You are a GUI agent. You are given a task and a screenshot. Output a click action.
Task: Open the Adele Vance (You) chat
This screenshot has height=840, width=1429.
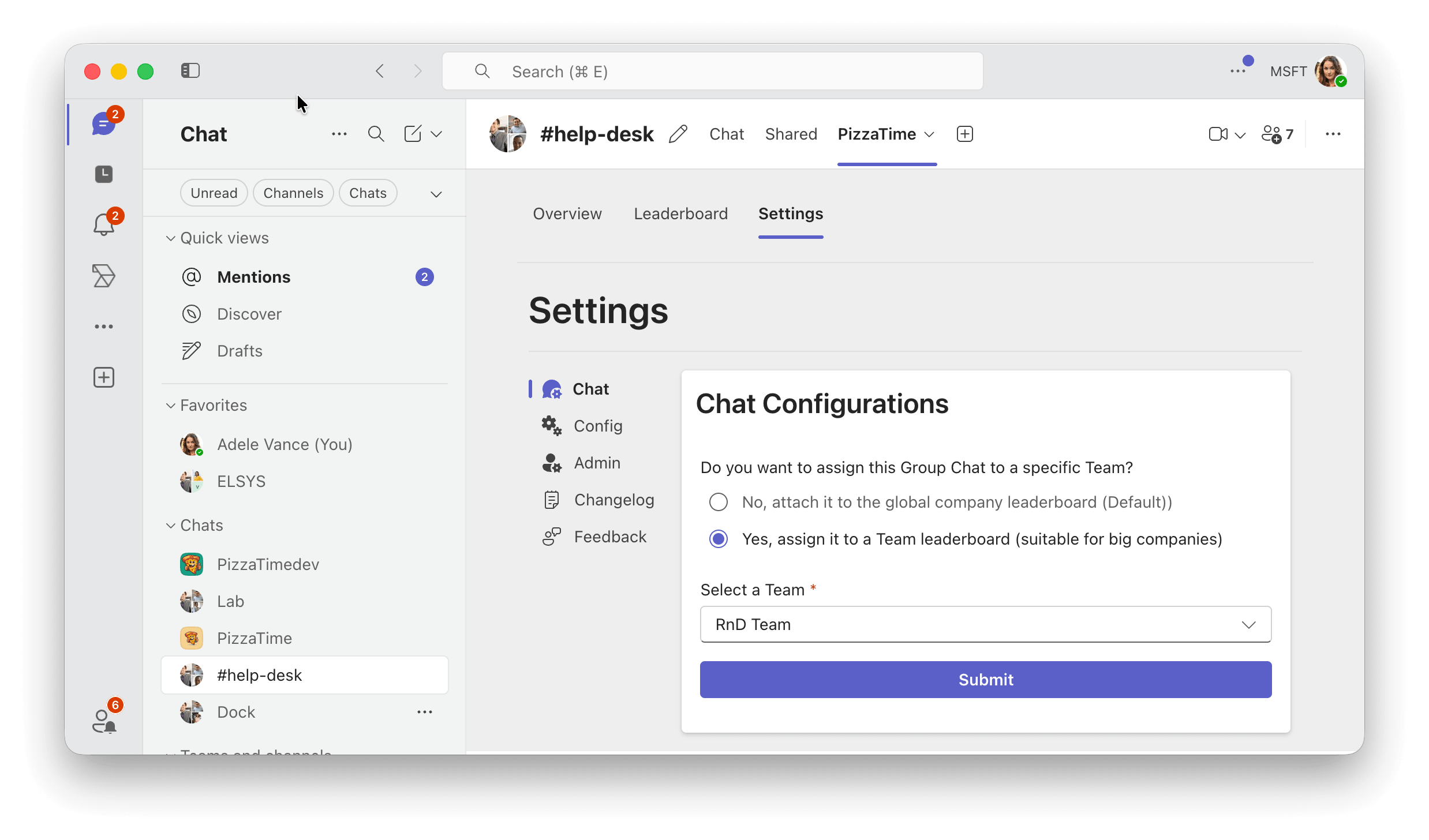(305, 444)
